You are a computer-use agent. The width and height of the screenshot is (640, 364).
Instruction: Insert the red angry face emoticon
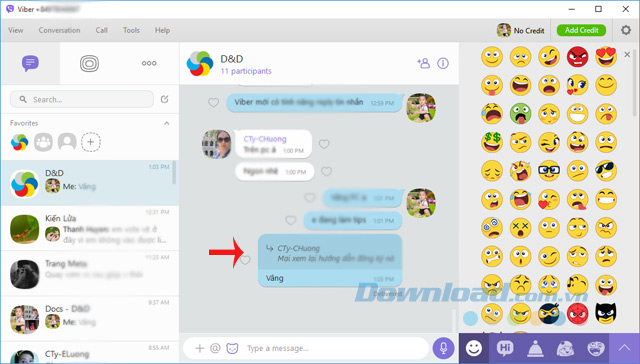coord(577,57)
